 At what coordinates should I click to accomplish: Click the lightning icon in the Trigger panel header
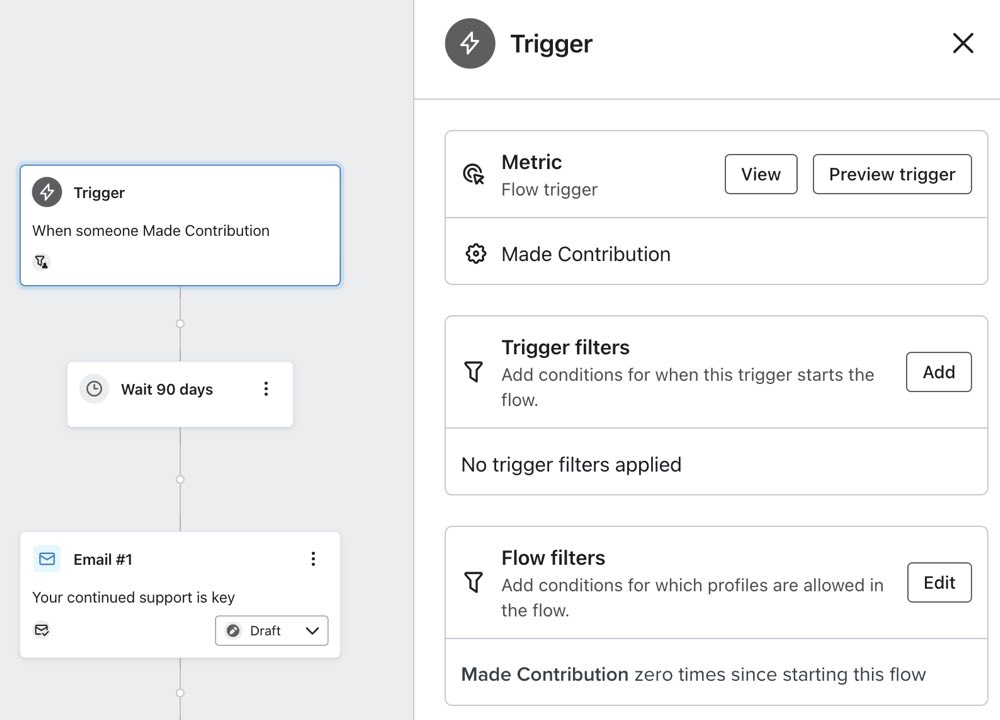(x=470, y=43)
